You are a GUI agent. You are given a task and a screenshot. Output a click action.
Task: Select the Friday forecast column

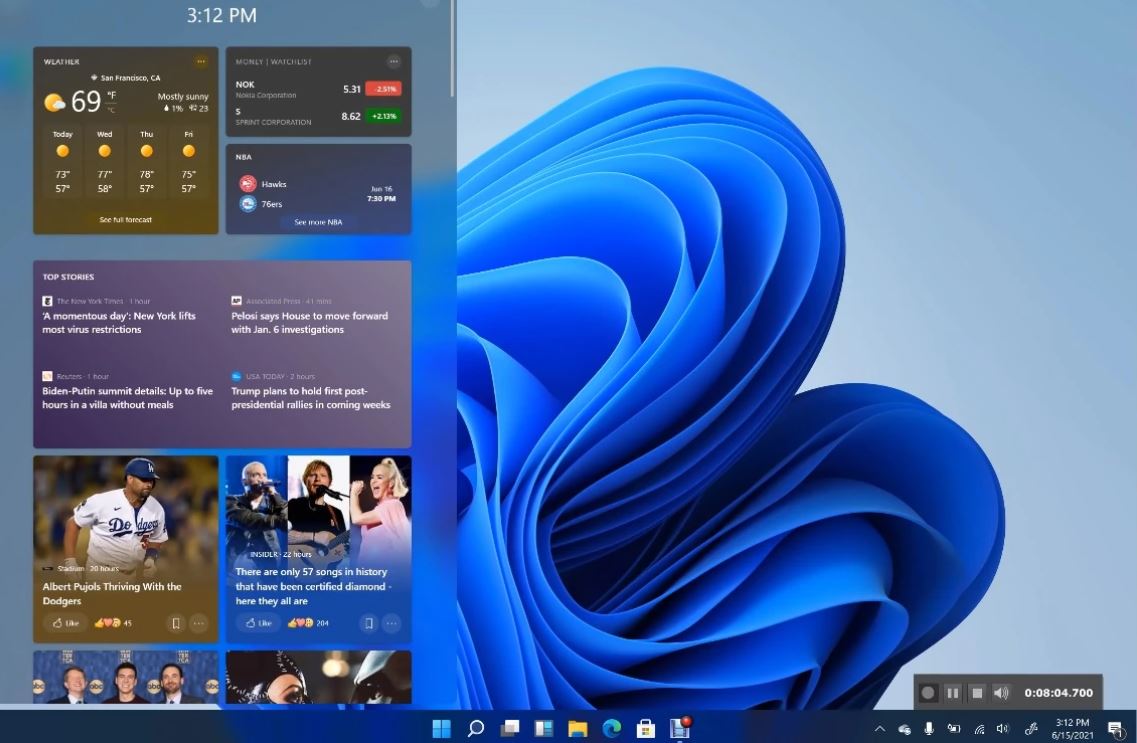point(188,160)
